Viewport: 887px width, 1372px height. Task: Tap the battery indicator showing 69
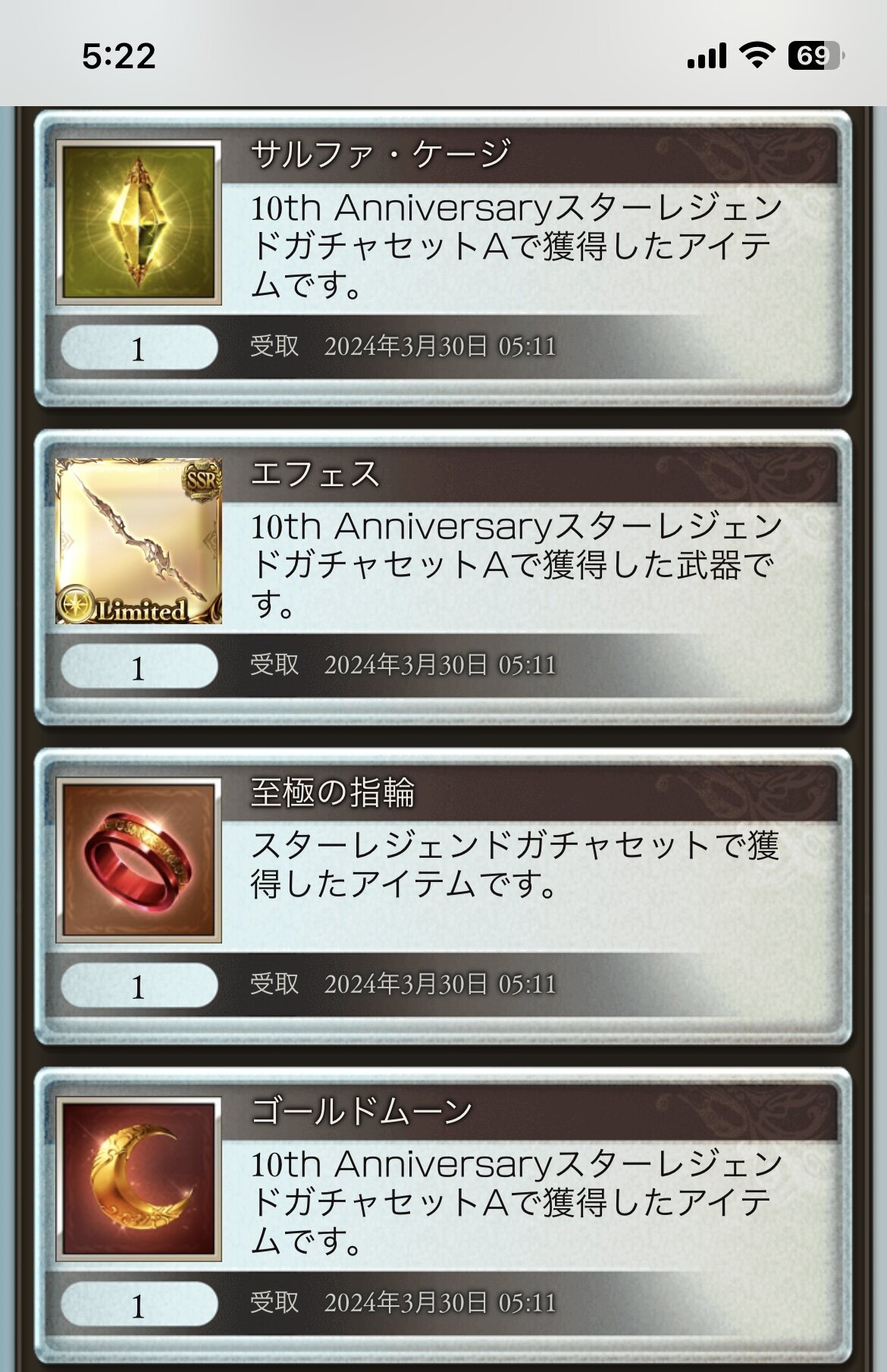click(816, 55)
